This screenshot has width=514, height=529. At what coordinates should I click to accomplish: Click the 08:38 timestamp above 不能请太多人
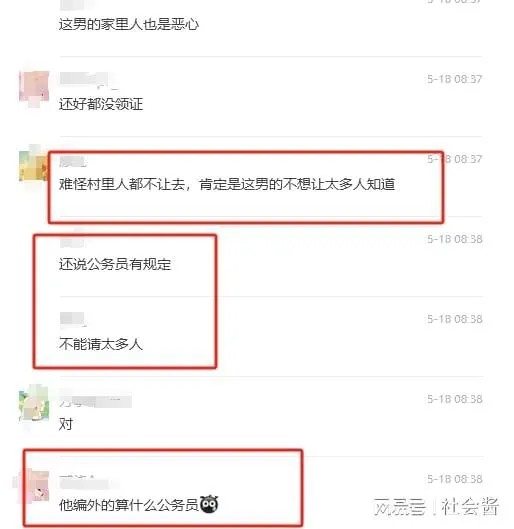[x=455, y=319]
